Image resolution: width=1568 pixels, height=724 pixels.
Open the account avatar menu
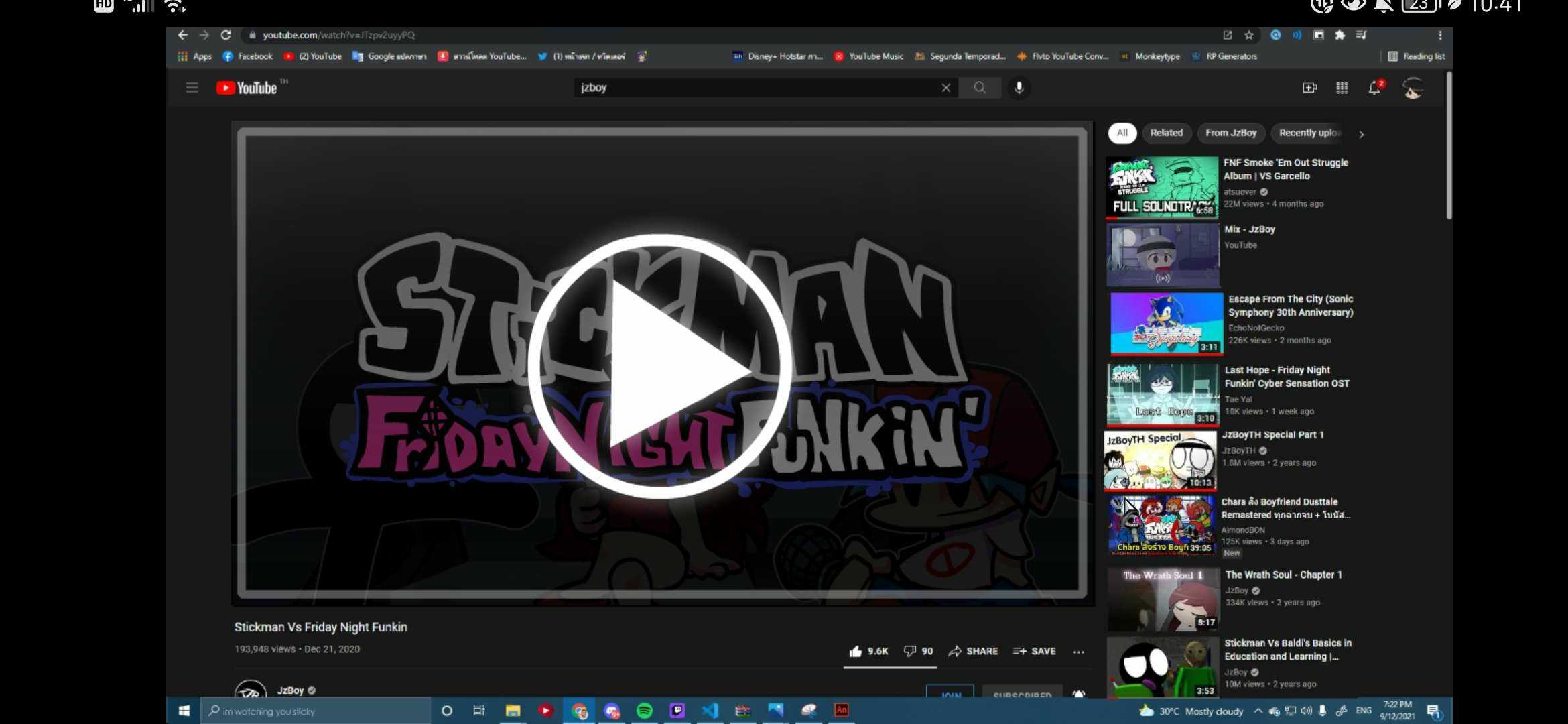[1413, 88]
